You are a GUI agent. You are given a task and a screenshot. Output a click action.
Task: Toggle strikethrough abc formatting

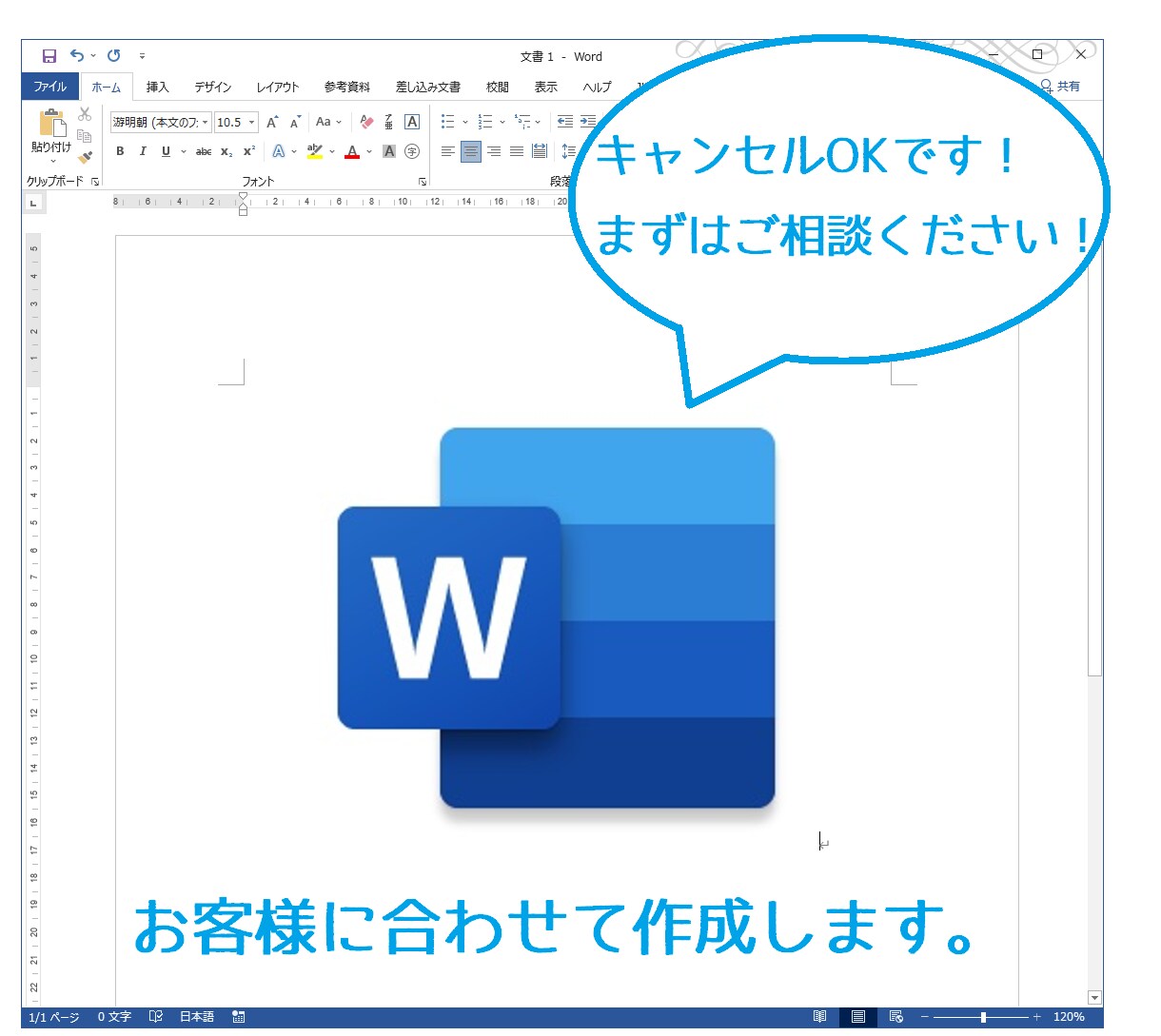coord(204,151)
